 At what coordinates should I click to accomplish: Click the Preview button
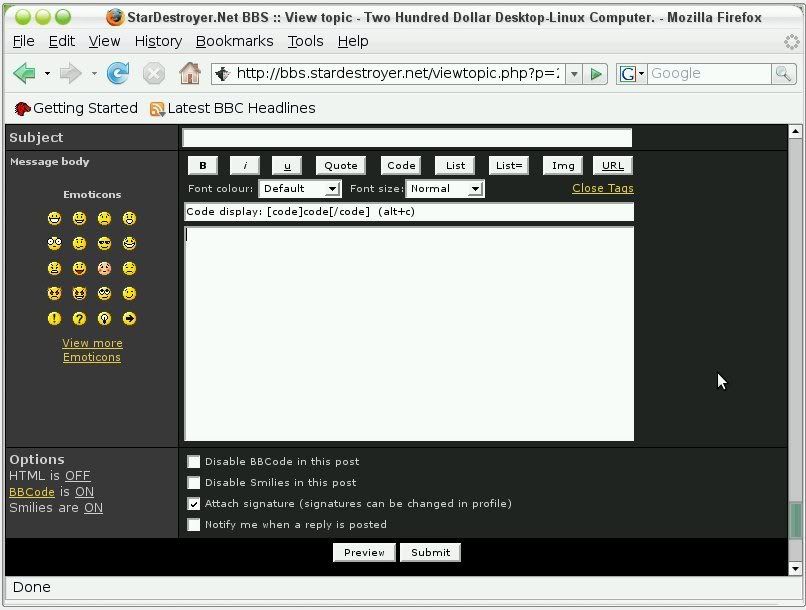[x=364, y=552]
